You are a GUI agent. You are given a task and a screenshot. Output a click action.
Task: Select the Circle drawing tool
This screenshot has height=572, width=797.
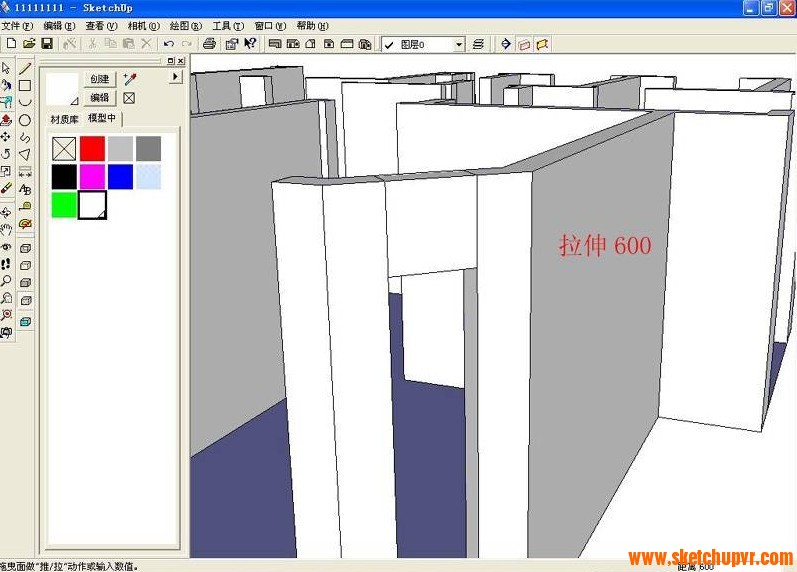[x=25, y=120]
